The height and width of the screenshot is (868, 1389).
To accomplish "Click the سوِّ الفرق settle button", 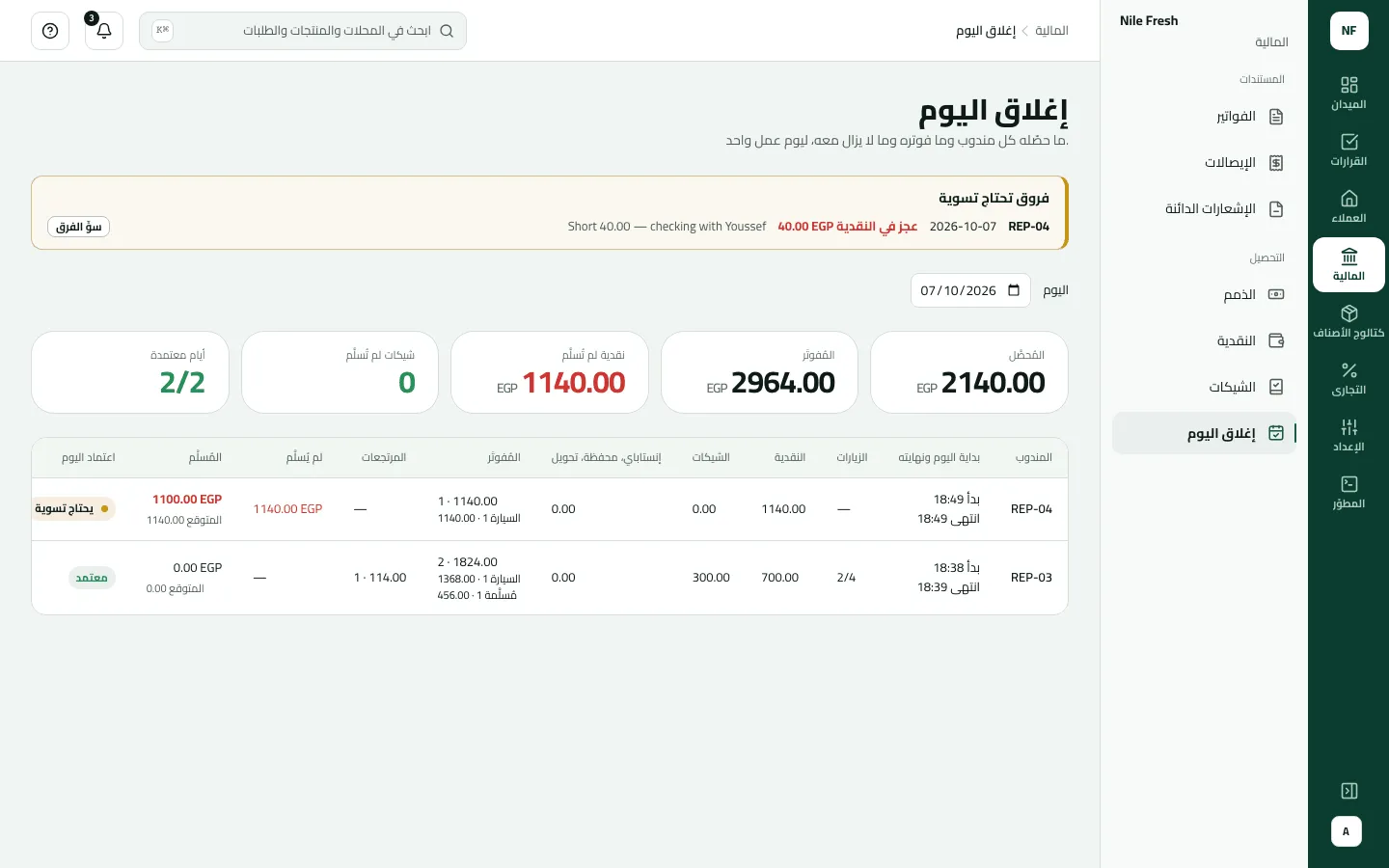I will pyautogui.click(x=79, y=227).
